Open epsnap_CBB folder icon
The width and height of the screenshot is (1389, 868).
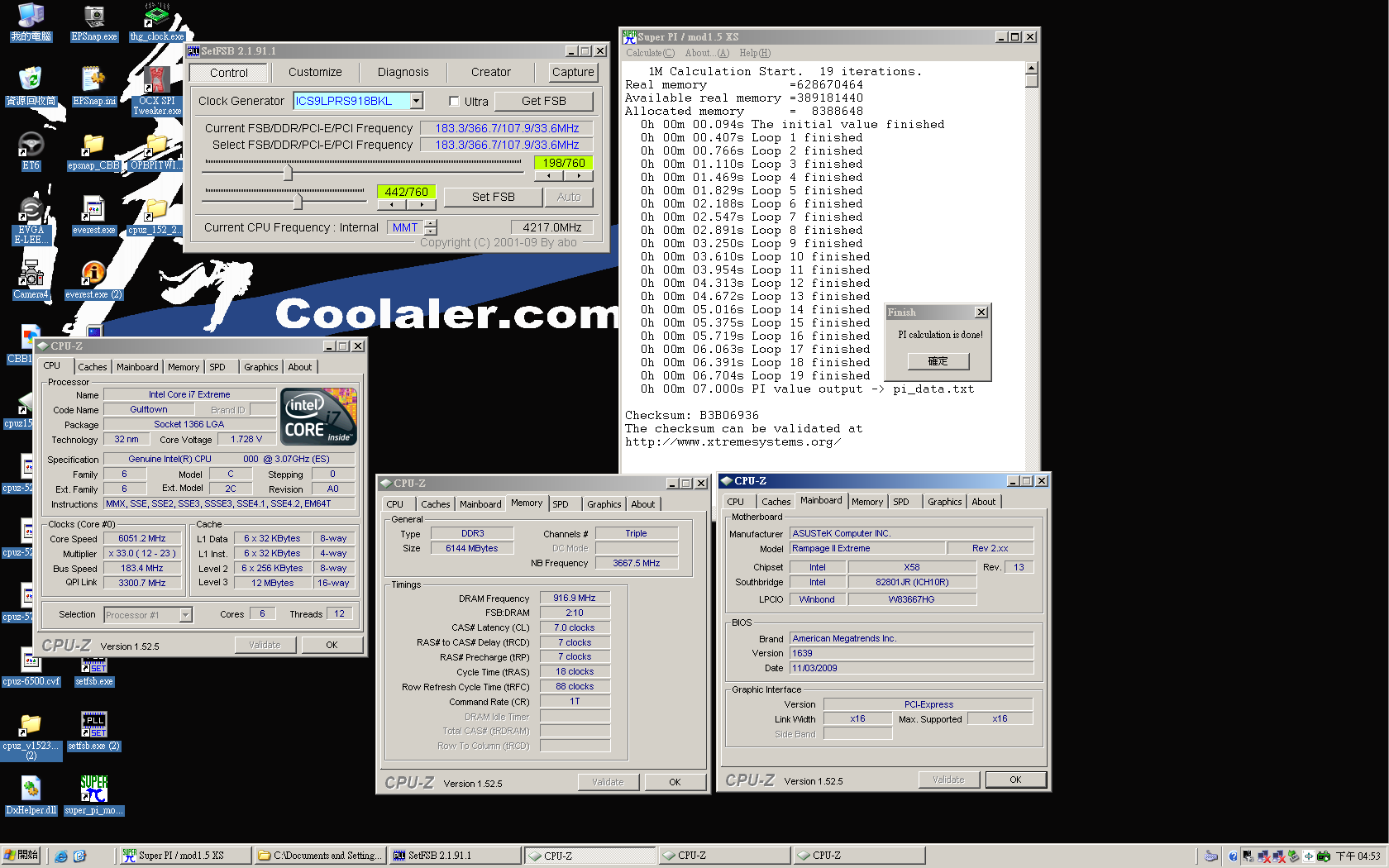click(x=94, y=151)
